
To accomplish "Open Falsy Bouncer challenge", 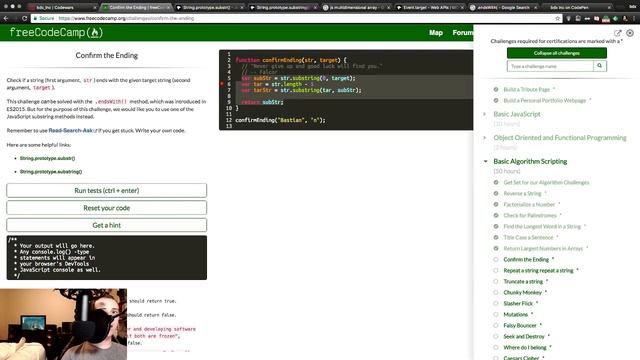I will [x=520, y=326].
